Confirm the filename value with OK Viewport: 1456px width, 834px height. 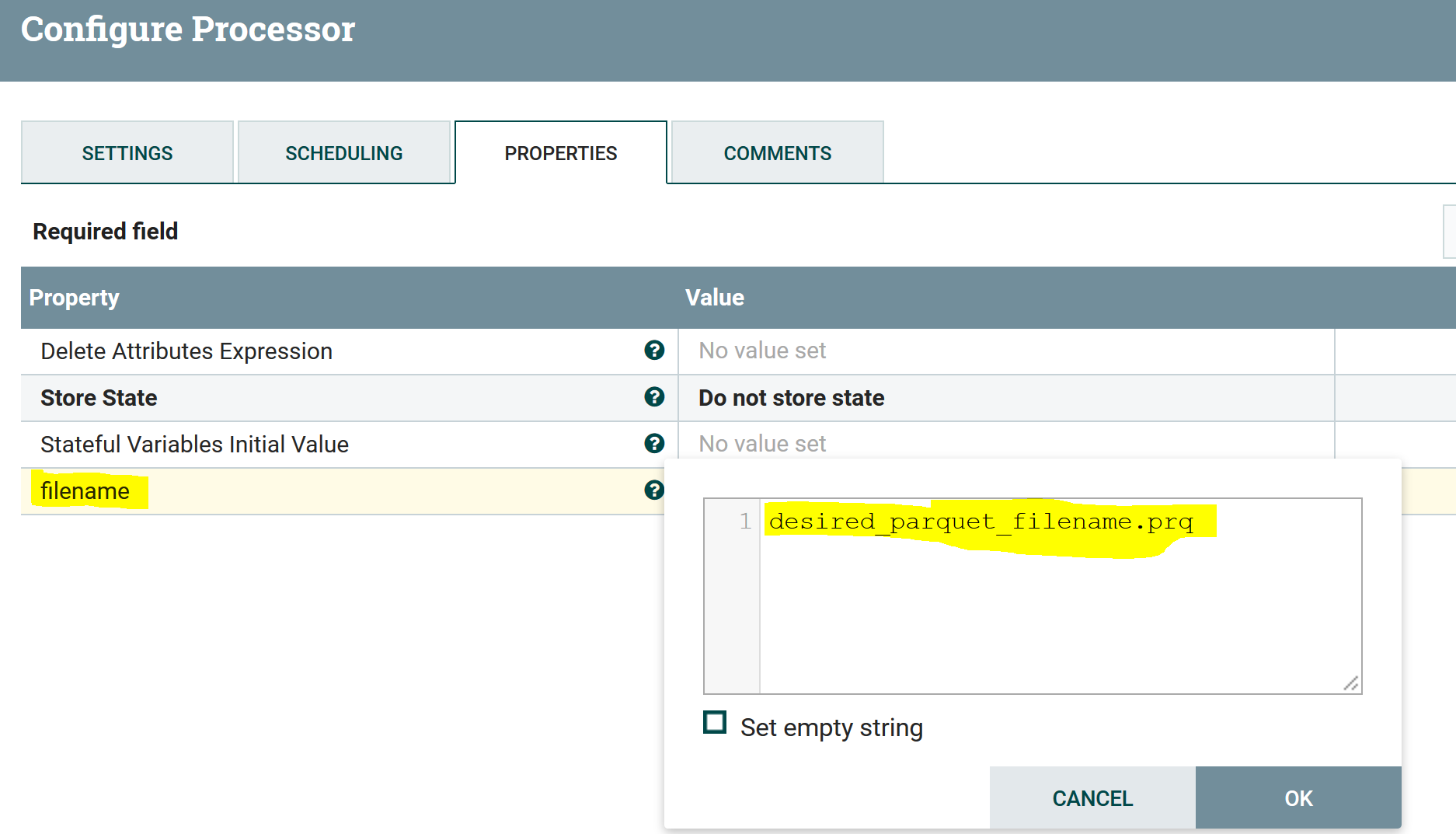tap(1297, 797)
